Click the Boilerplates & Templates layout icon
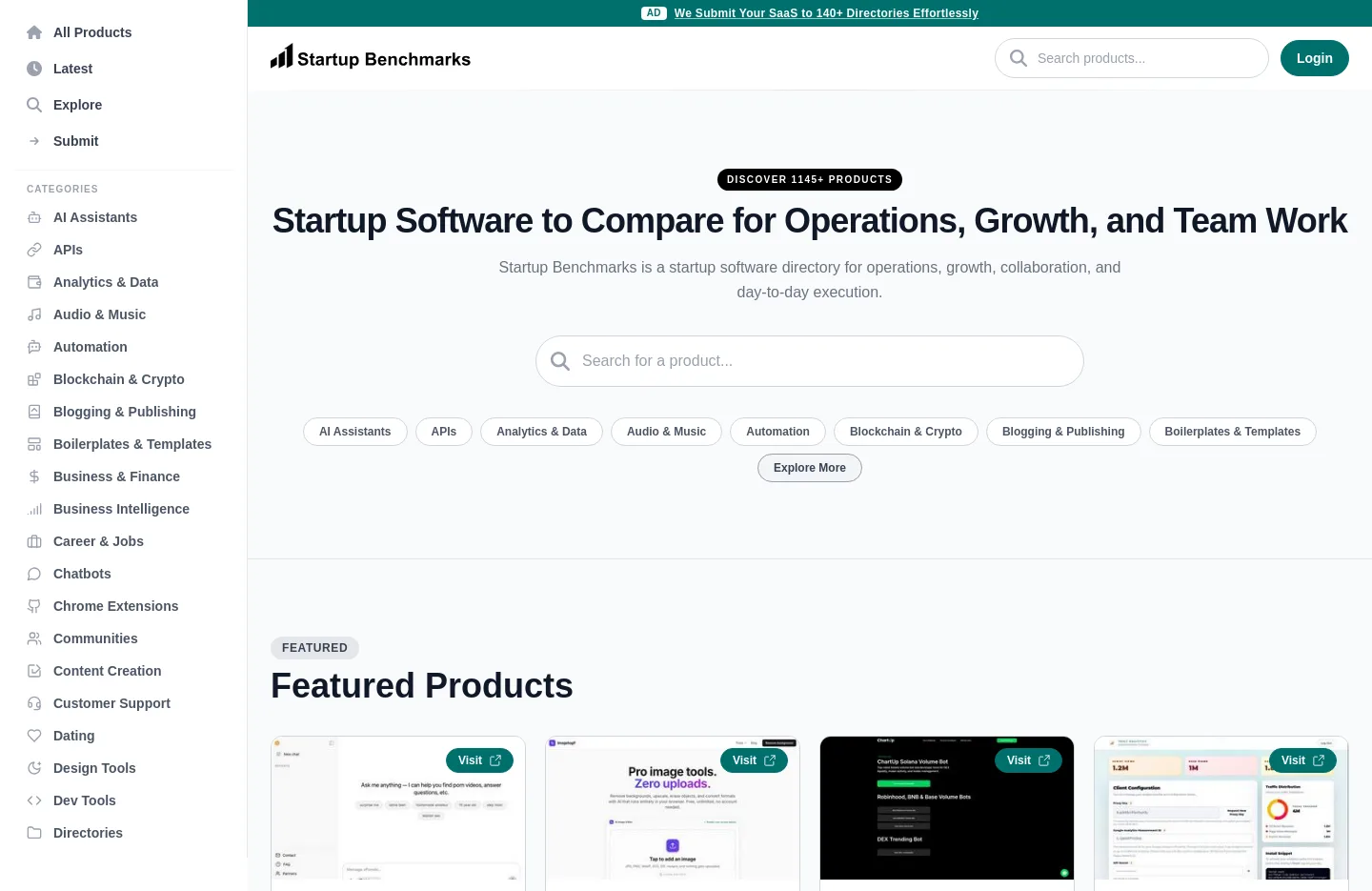This screenshot has width=1372, height=891. (34, 444)
